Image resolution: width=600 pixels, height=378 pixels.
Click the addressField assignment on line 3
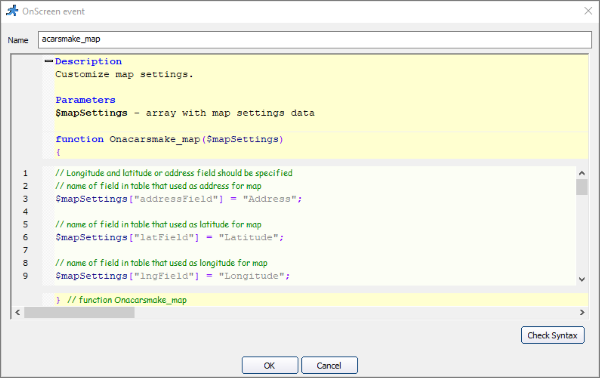[x=179, y=199]
